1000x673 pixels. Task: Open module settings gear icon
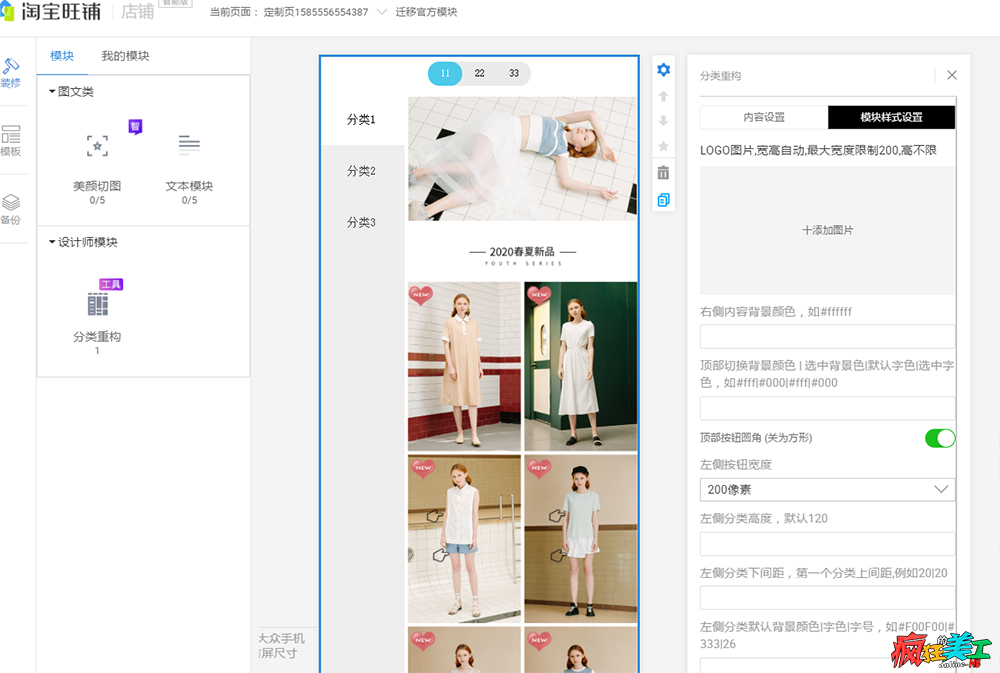pyautogui.click(x=663, y=70)
